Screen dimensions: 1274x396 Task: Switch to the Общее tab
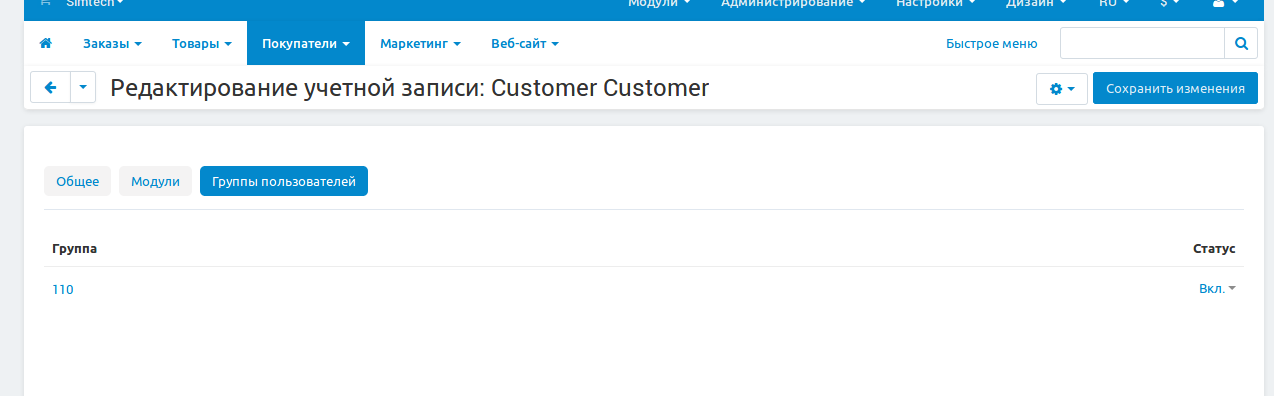coord(77,181)
